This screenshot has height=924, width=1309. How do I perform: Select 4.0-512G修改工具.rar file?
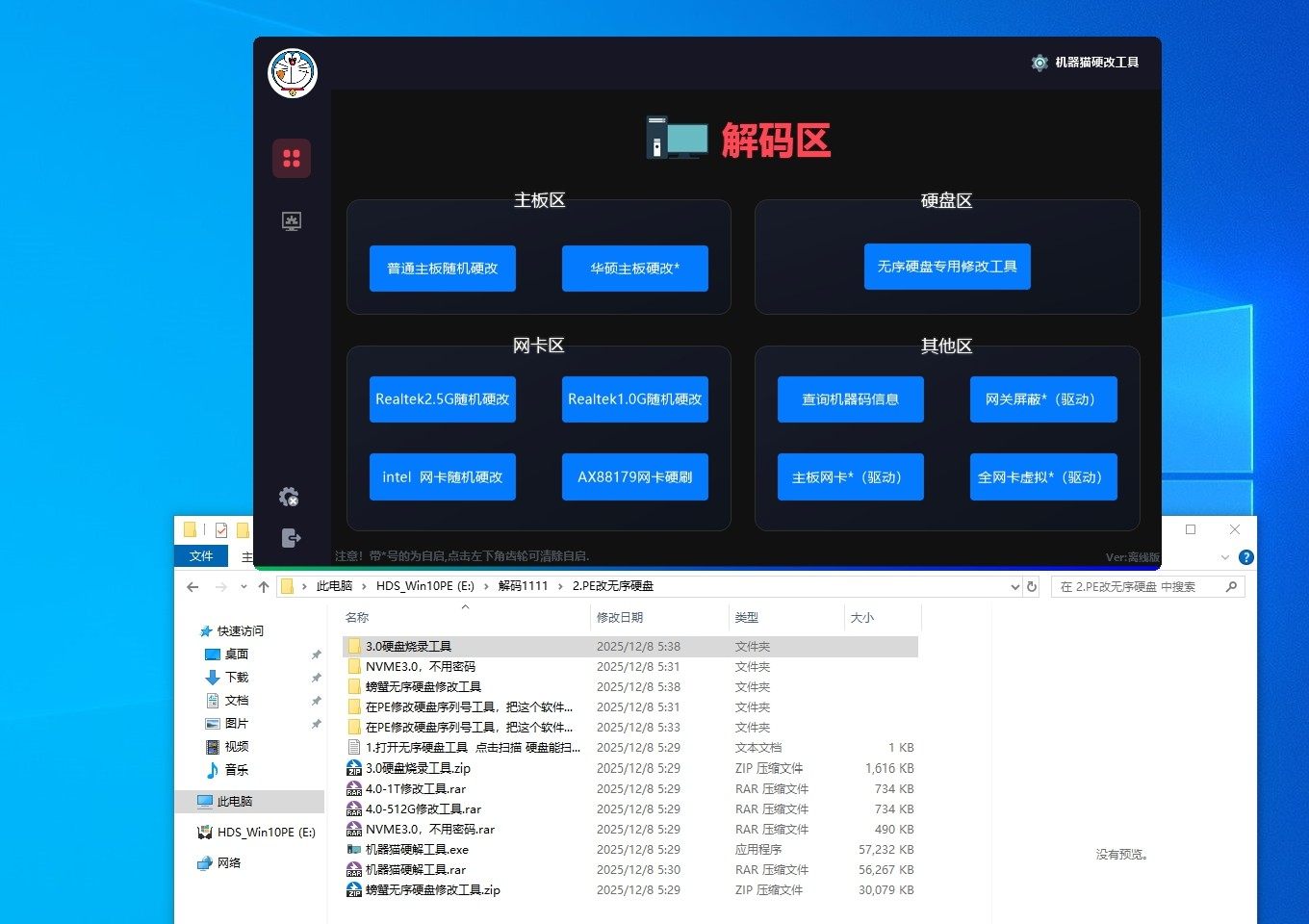[x=630, y=808]
